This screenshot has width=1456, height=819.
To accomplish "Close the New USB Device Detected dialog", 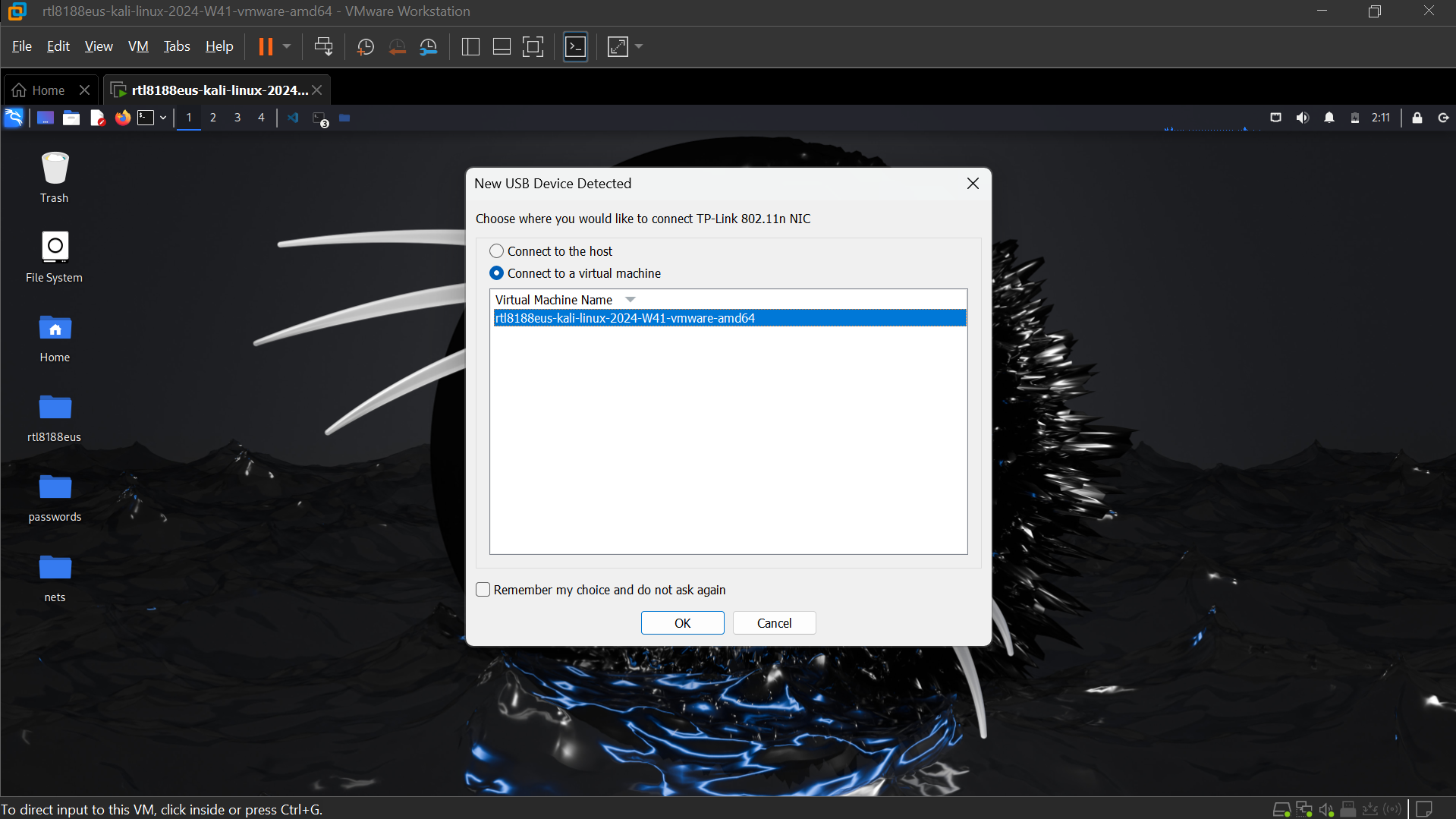I will coord(973,184).
